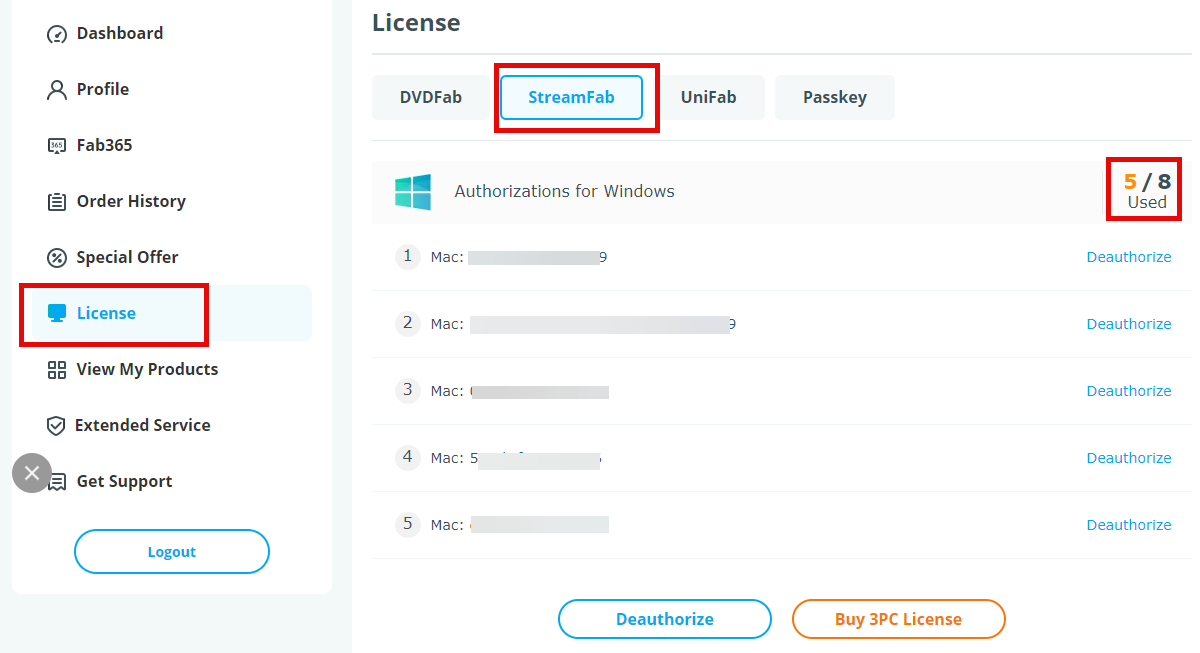Select row number badge 4

click(x=407, y=457)
